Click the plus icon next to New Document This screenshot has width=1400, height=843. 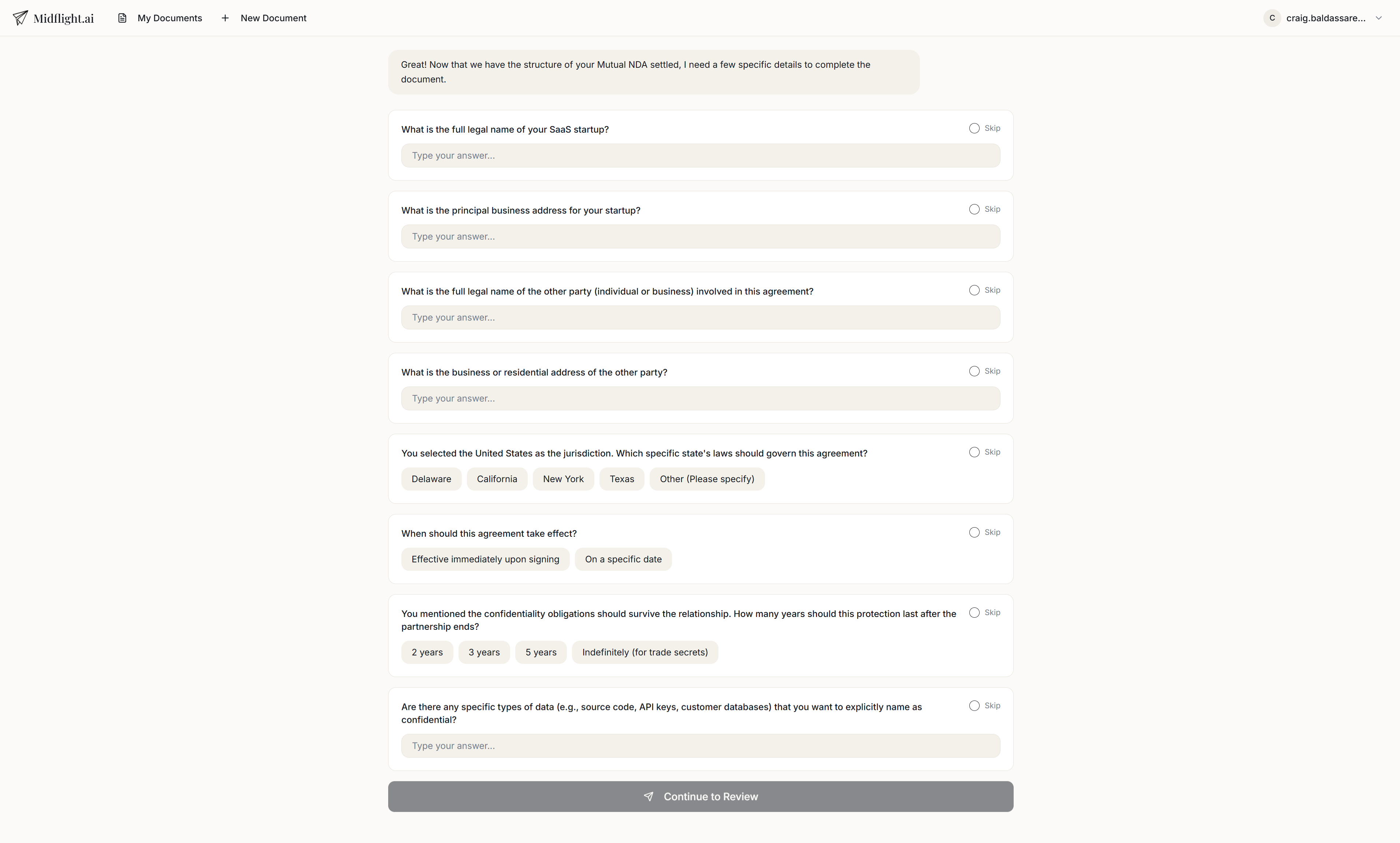tap(225, 18)
